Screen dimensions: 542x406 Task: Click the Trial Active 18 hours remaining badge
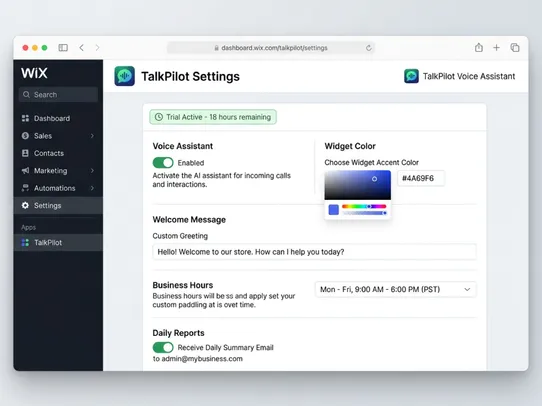click(x=213, y=117)
